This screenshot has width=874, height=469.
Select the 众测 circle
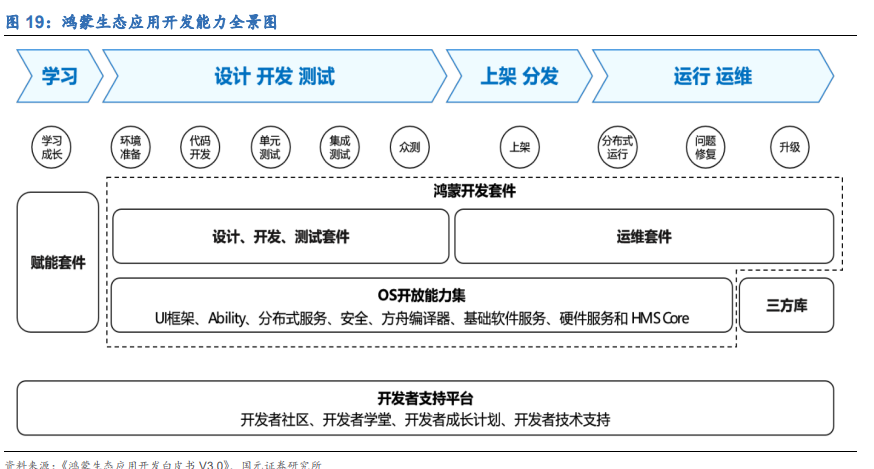coord(410,147)
